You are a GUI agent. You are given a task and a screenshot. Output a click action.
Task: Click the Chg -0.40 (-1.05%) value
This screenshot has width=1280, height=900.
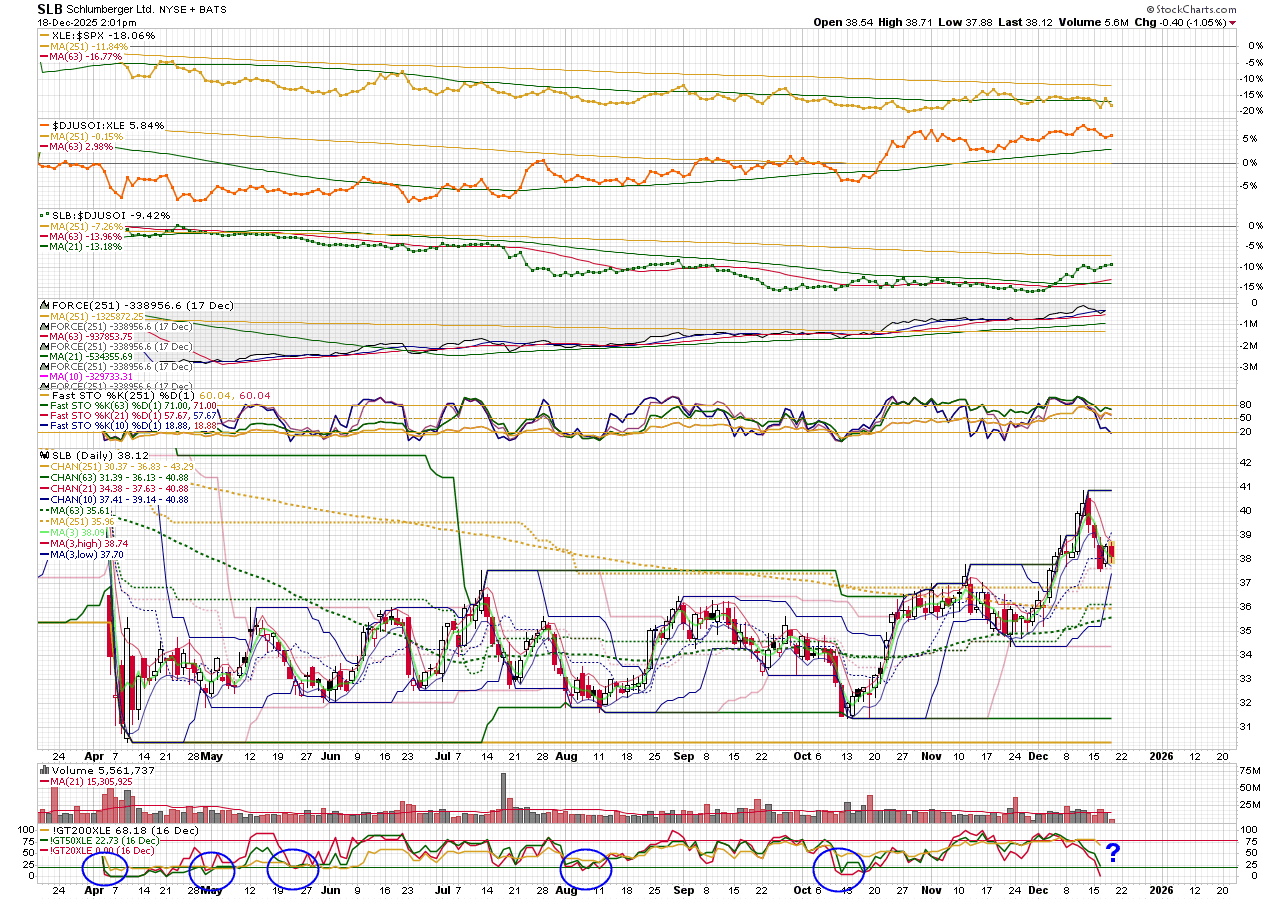click(x=1181, y=22)
